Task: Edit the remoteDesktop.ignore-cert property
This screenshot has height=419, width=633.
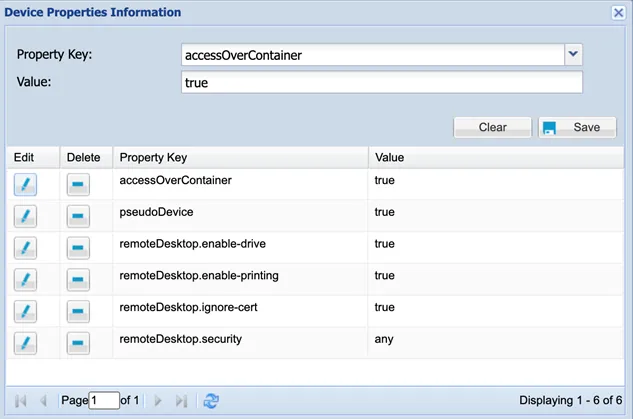Action: click(25, 311)
